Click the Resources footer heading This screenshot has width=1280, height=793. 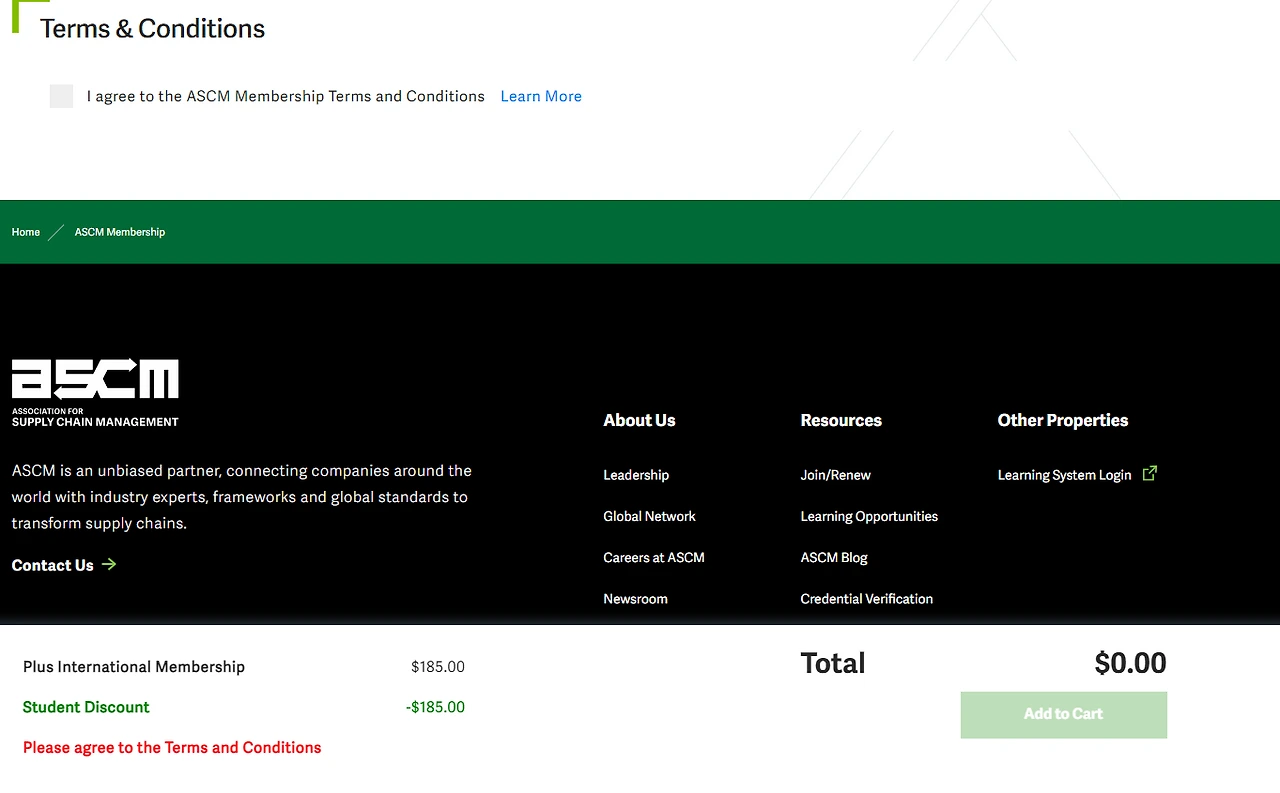click(x=841, y=420)
